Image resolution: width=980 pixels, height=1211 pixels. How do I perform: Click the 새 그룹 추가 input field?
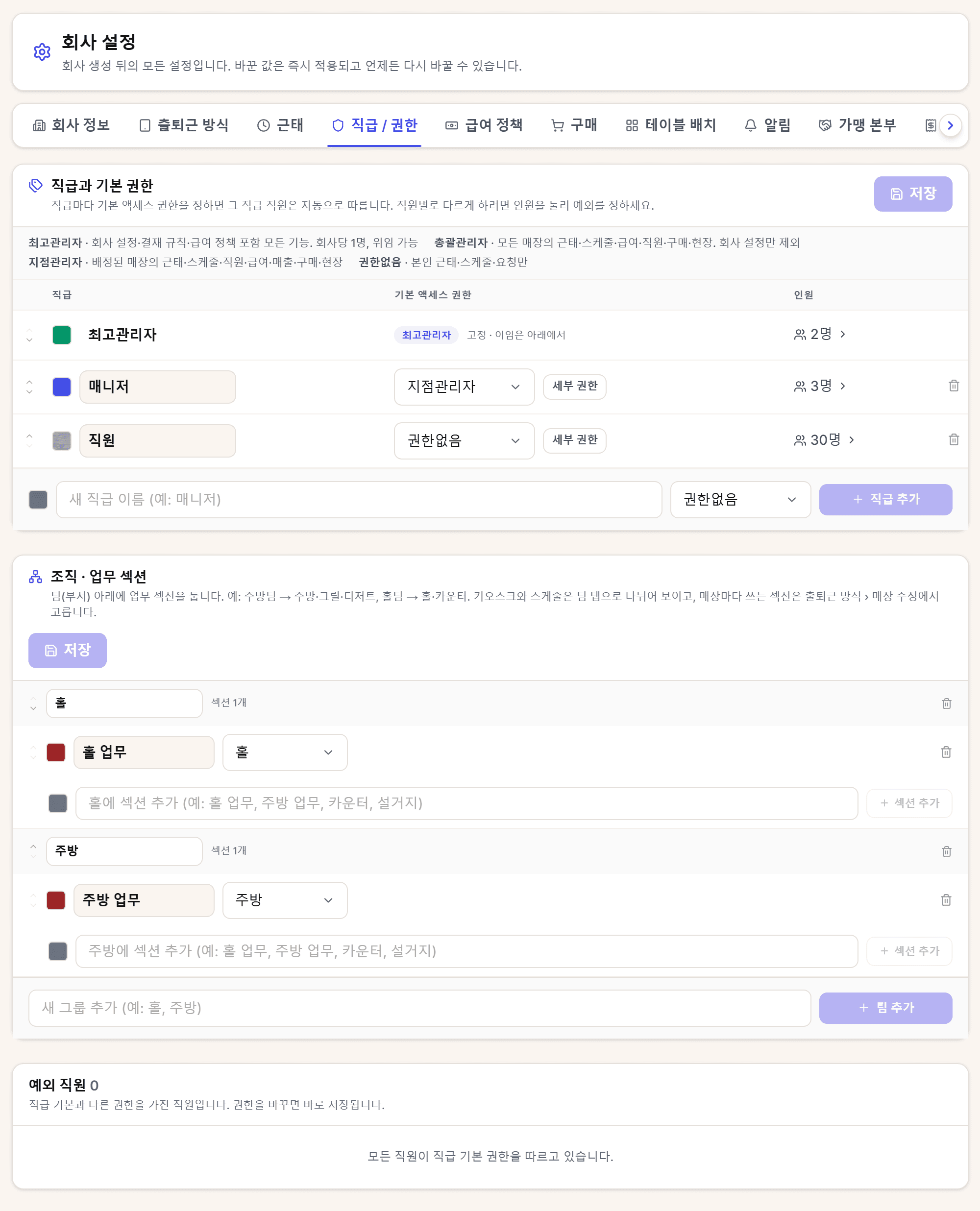[419, 1008]
